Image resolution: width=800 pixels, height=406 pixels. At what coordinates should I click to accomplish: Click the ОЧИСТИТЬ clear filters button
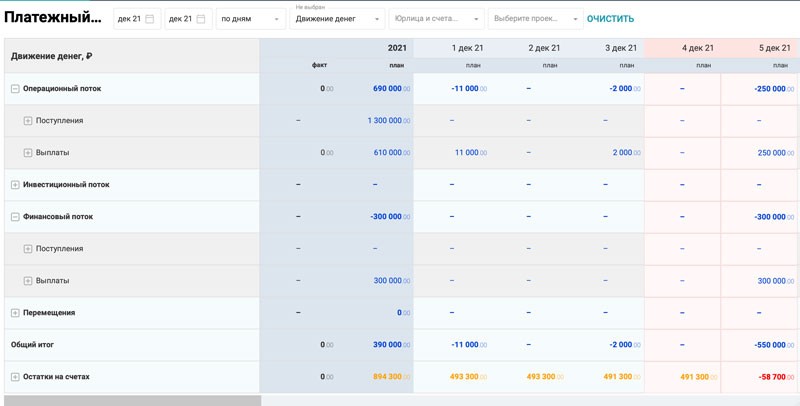coord(610,19)
